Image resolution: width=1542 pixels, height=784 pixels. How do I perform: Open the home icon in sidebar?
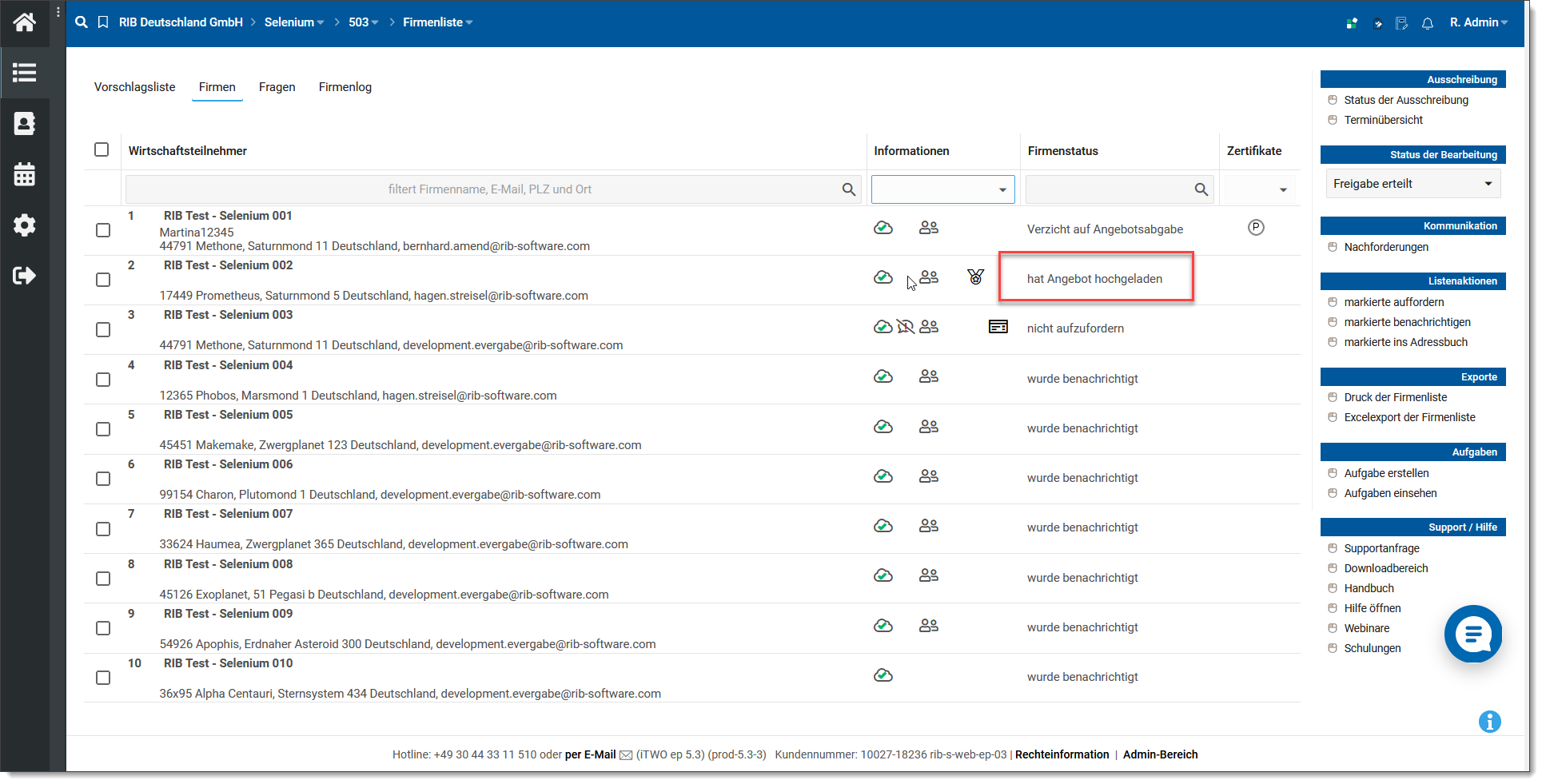24,22
